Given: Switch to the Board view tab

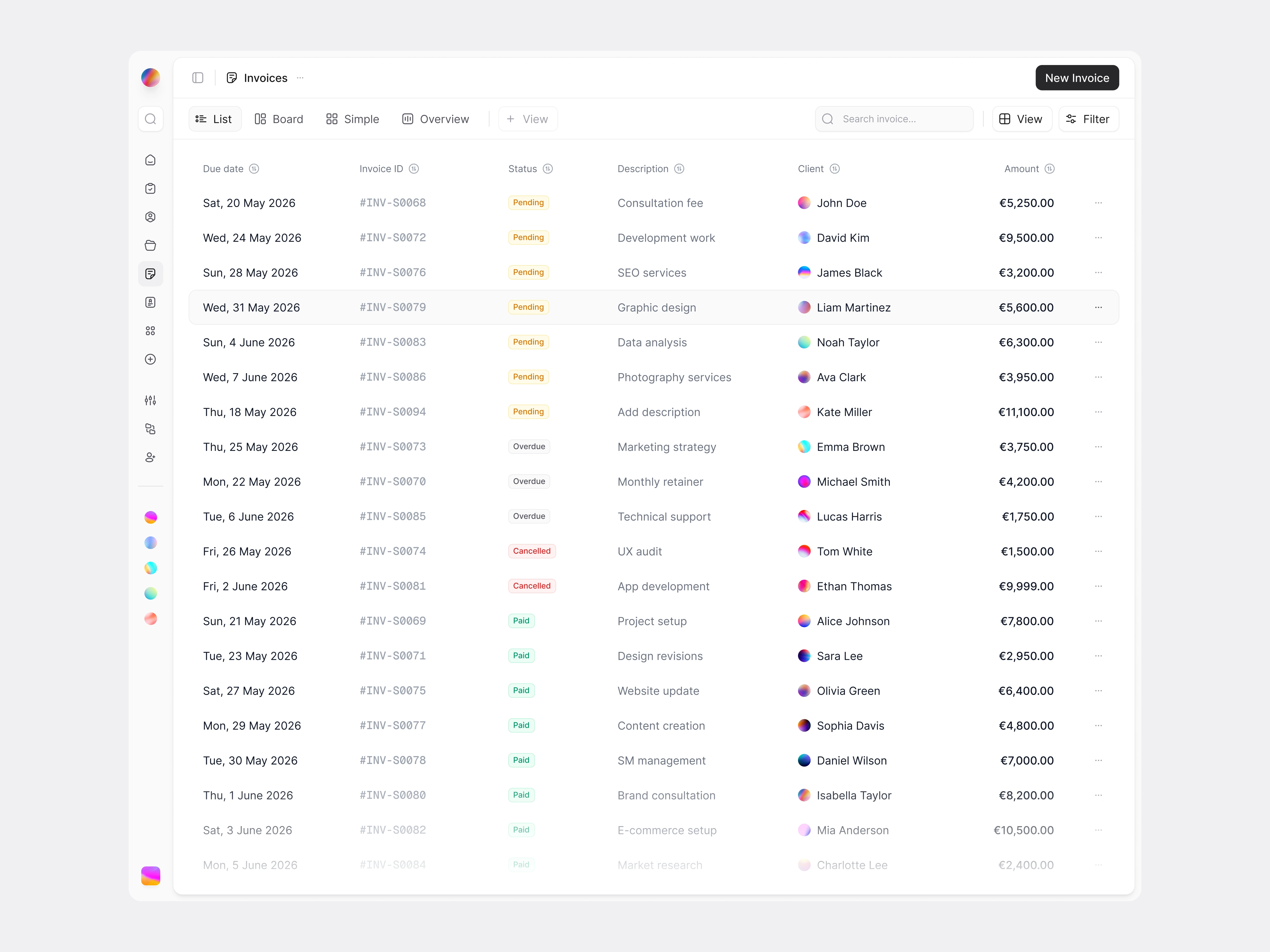Looking at the screenshot, I should click(x=279, y=119).
